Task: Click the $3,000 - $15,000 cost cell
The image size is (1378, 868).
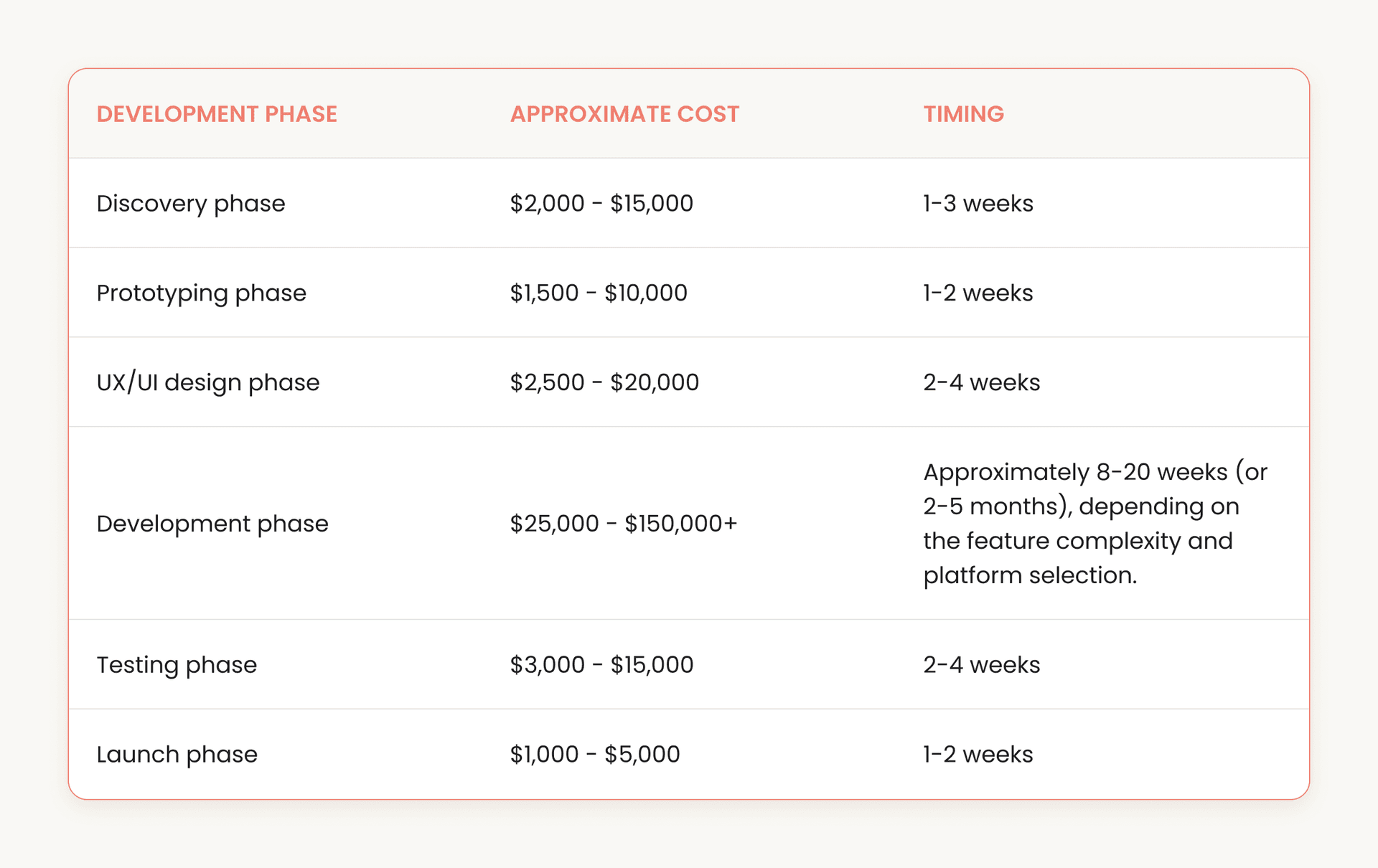Action: [x=601, y=665]
